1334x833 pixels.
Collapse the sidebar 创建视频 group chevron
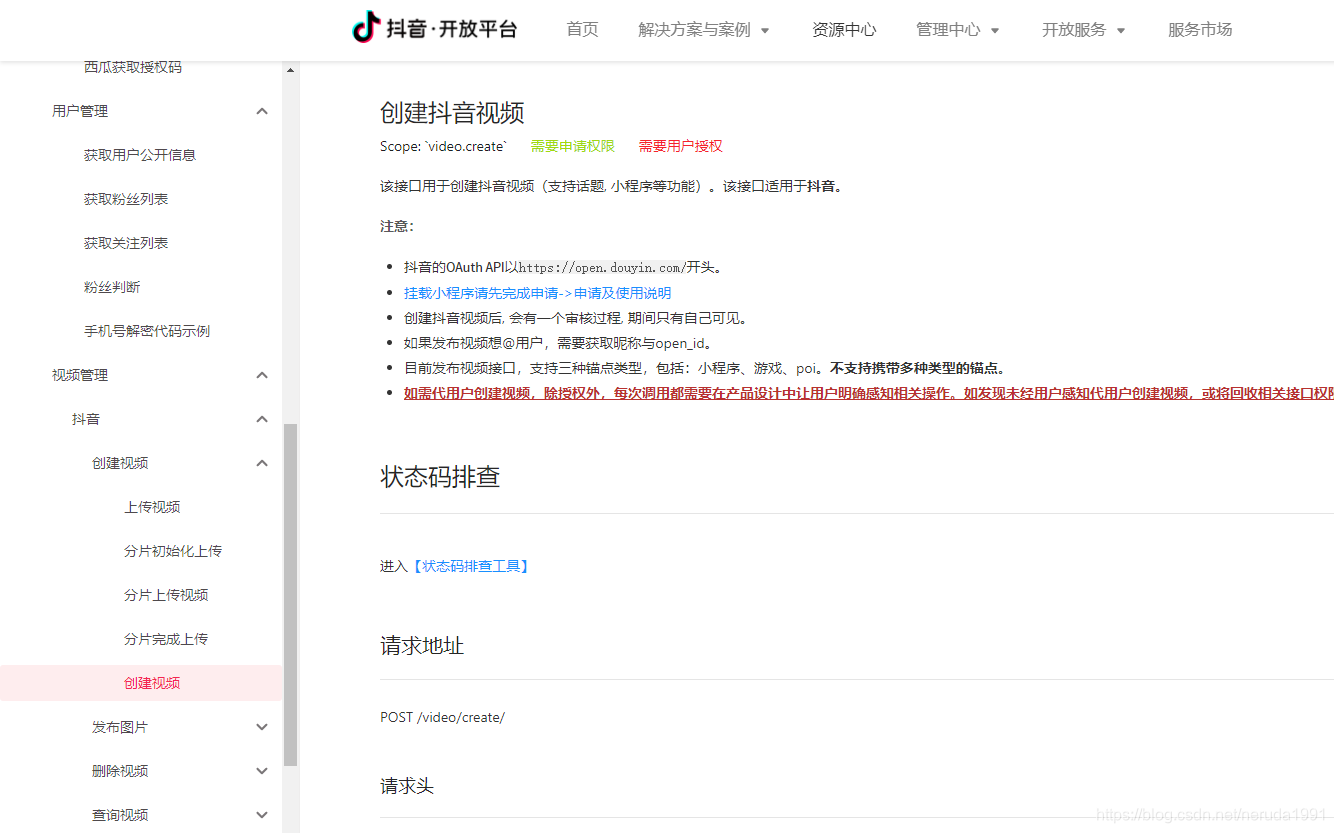click(x=262, y=463)
